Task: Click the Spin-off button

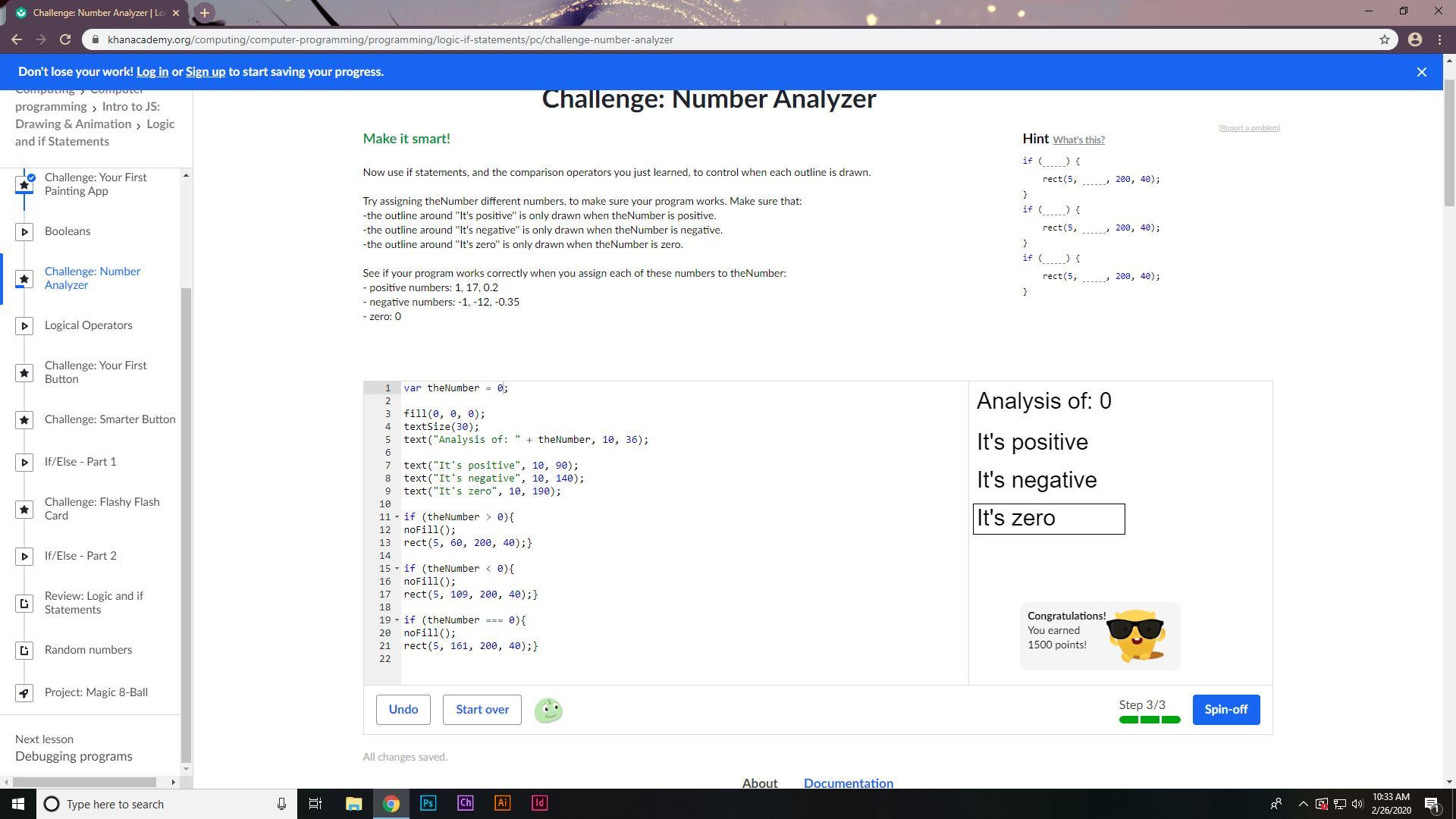Action: [x=1225, y=710]
